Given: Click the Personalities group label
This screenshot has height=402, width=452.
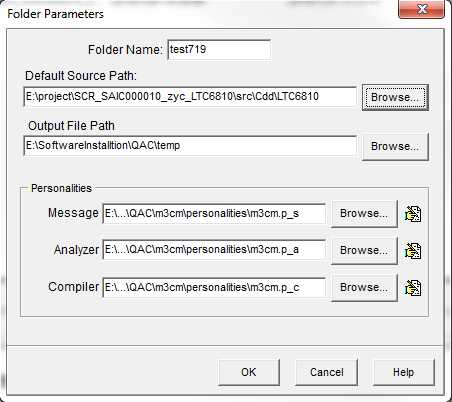Looking at the screenshot, I should coord(61,188).
